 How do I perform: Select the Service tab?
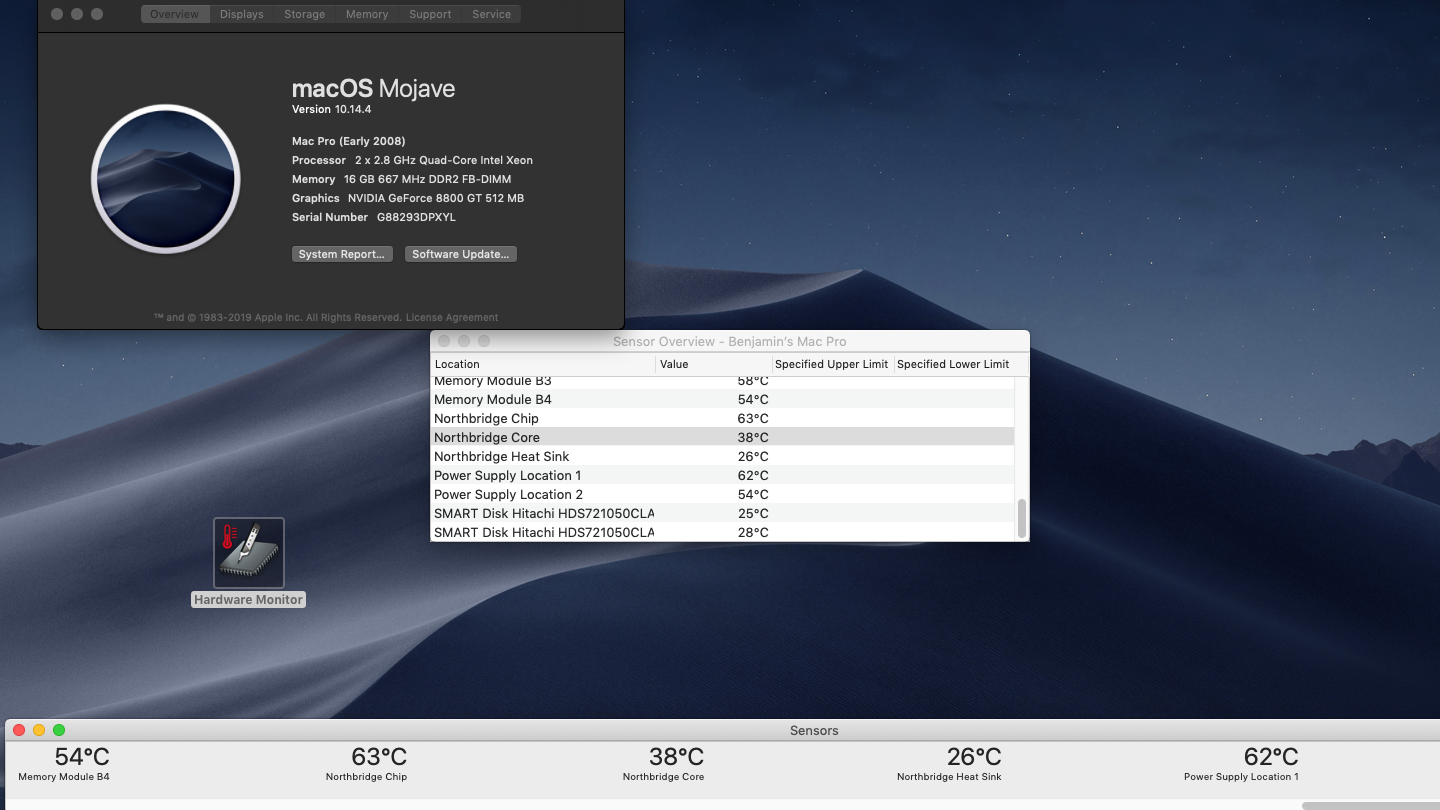point(491,14)
